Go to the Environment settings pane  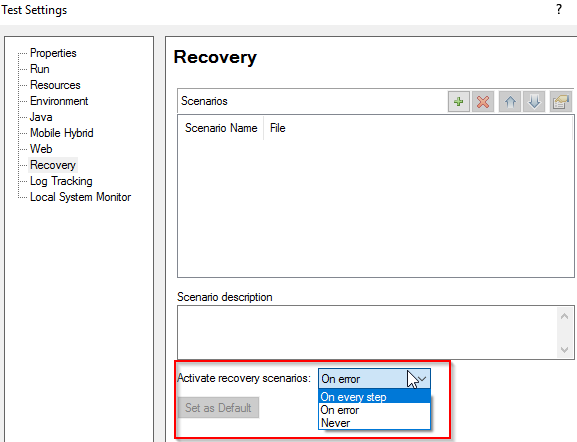[x=59, y=101]
